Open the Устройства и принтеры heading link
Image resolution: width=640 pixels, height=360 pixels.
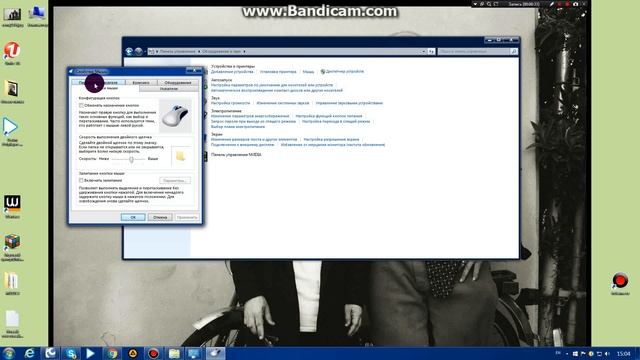click(233, 66)
